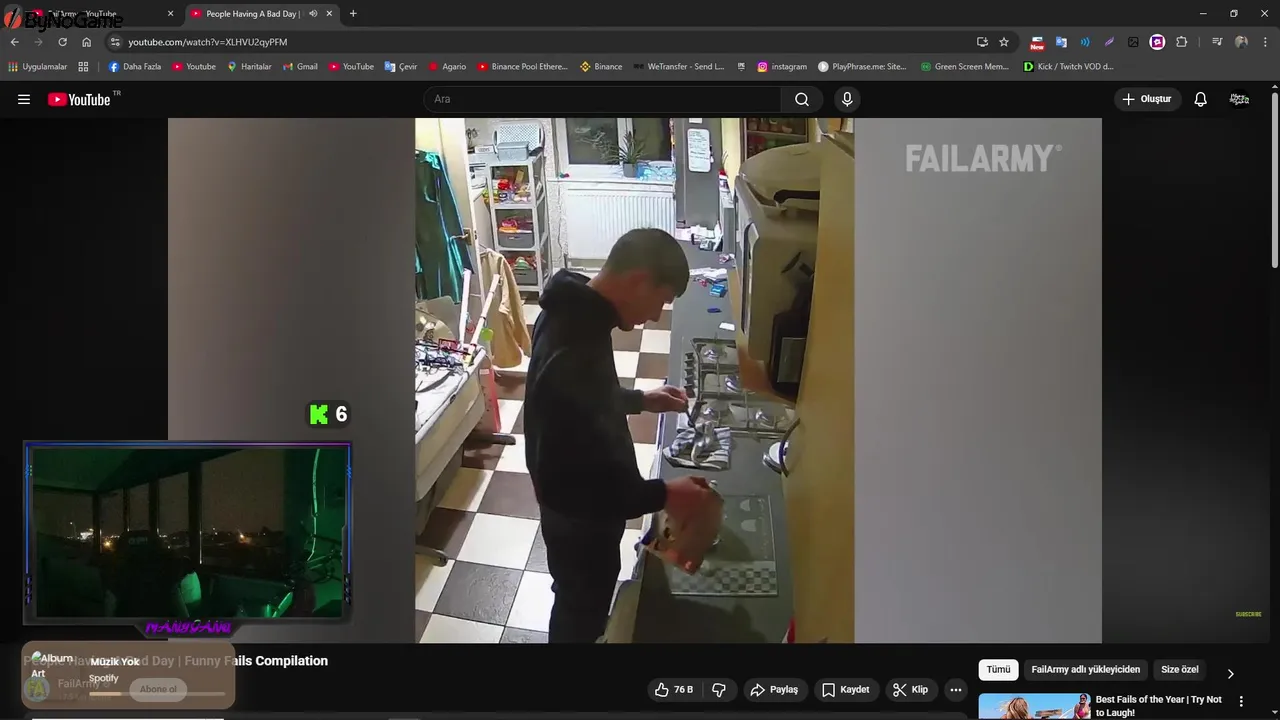Click the FAILARMY subscribe watermark in video corner
Image resolution: width=1280 pixels, height=720 pixels.
tap(1248, 614)
